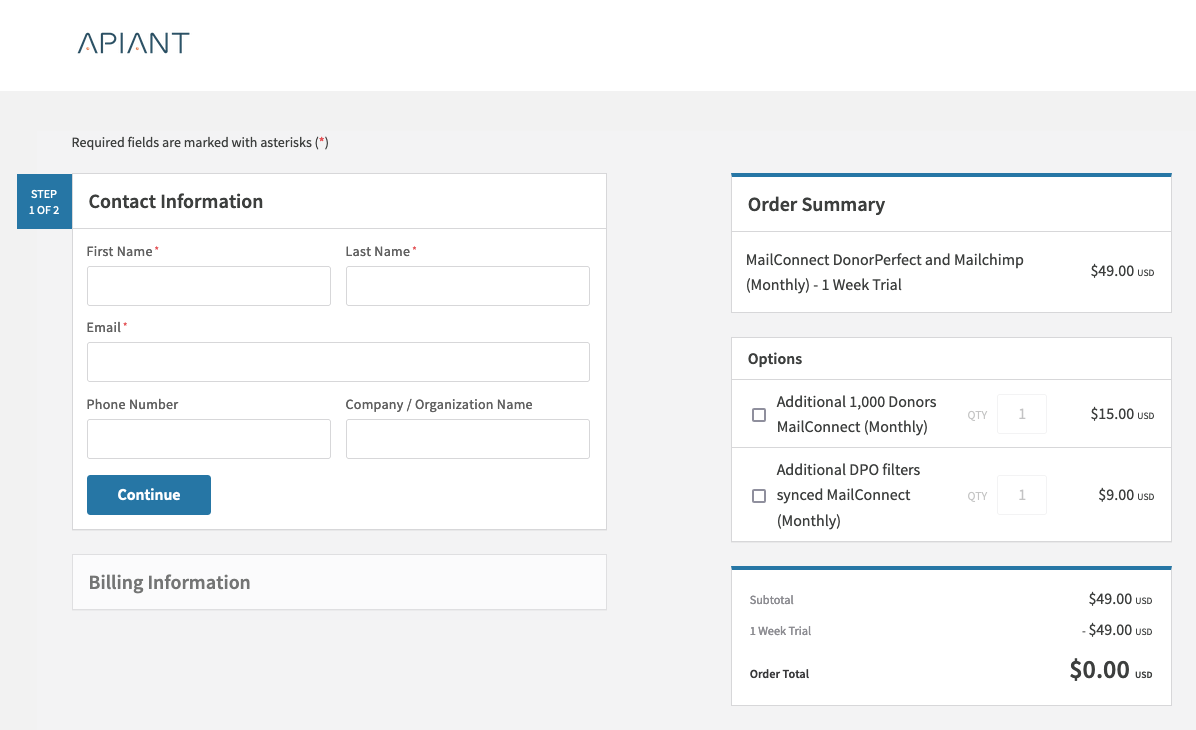The width and height of the screenshot is (1196, 730).
Task: Click quantity box for Additional 1,000 Donors
Action: point(1021,414)
